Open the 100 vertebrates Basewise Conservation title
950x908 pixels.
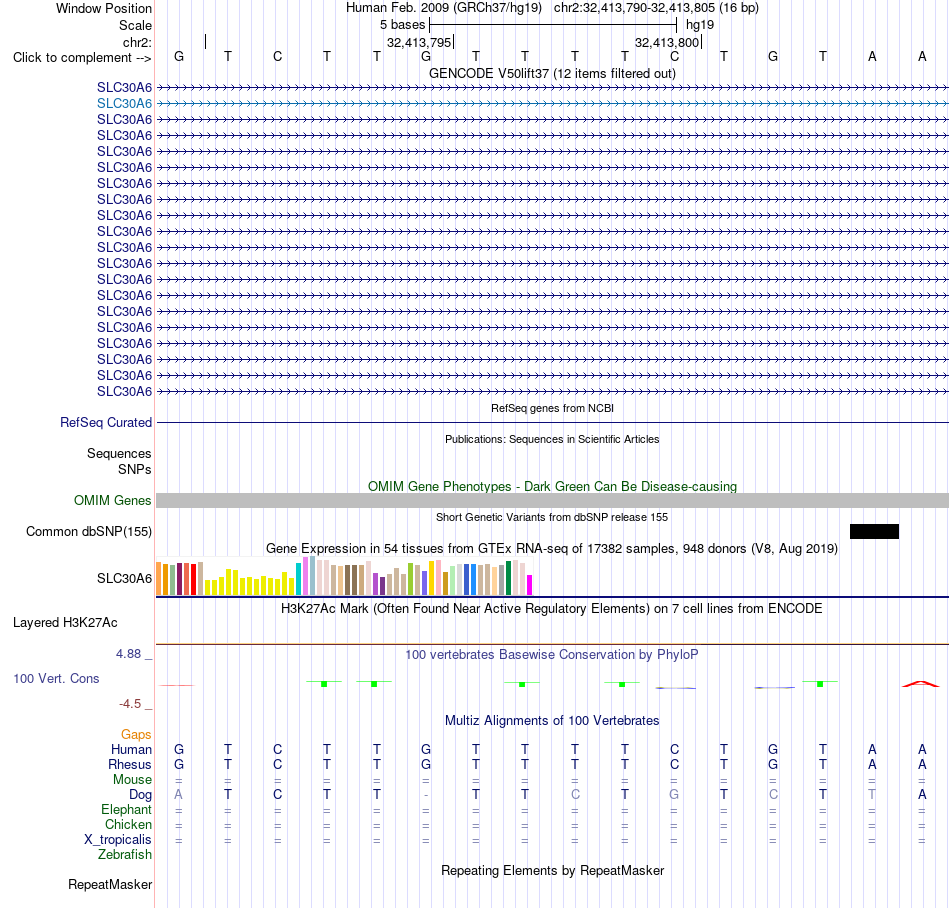point(552,654)
